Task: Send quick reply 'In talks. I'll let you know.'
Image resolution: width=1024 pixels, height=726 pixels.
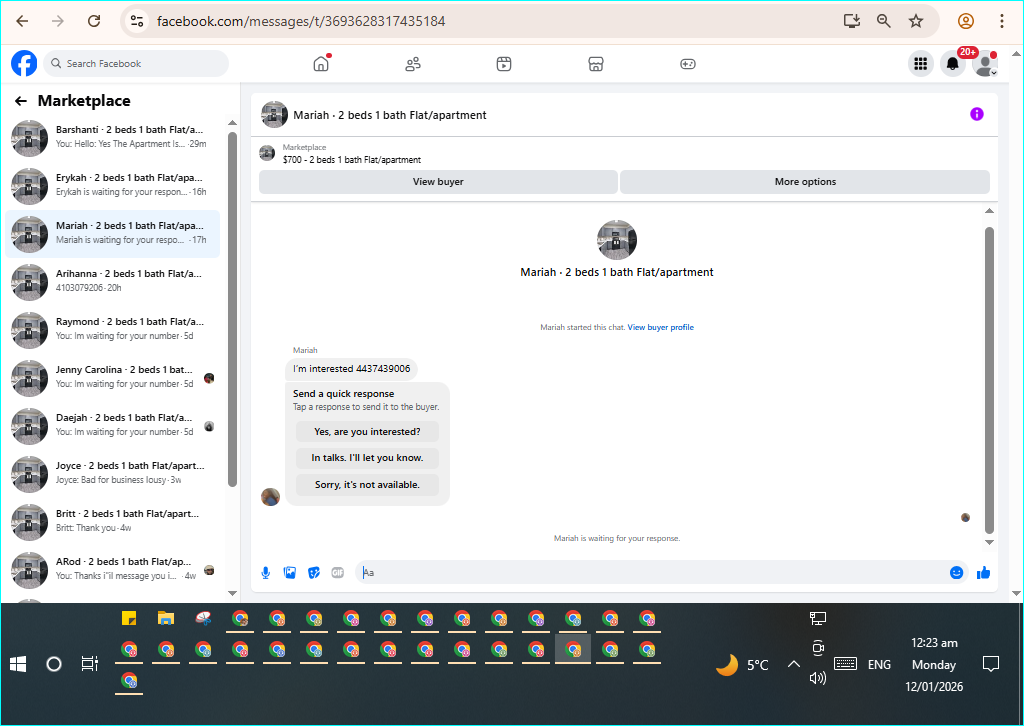Action: point(367,458)
